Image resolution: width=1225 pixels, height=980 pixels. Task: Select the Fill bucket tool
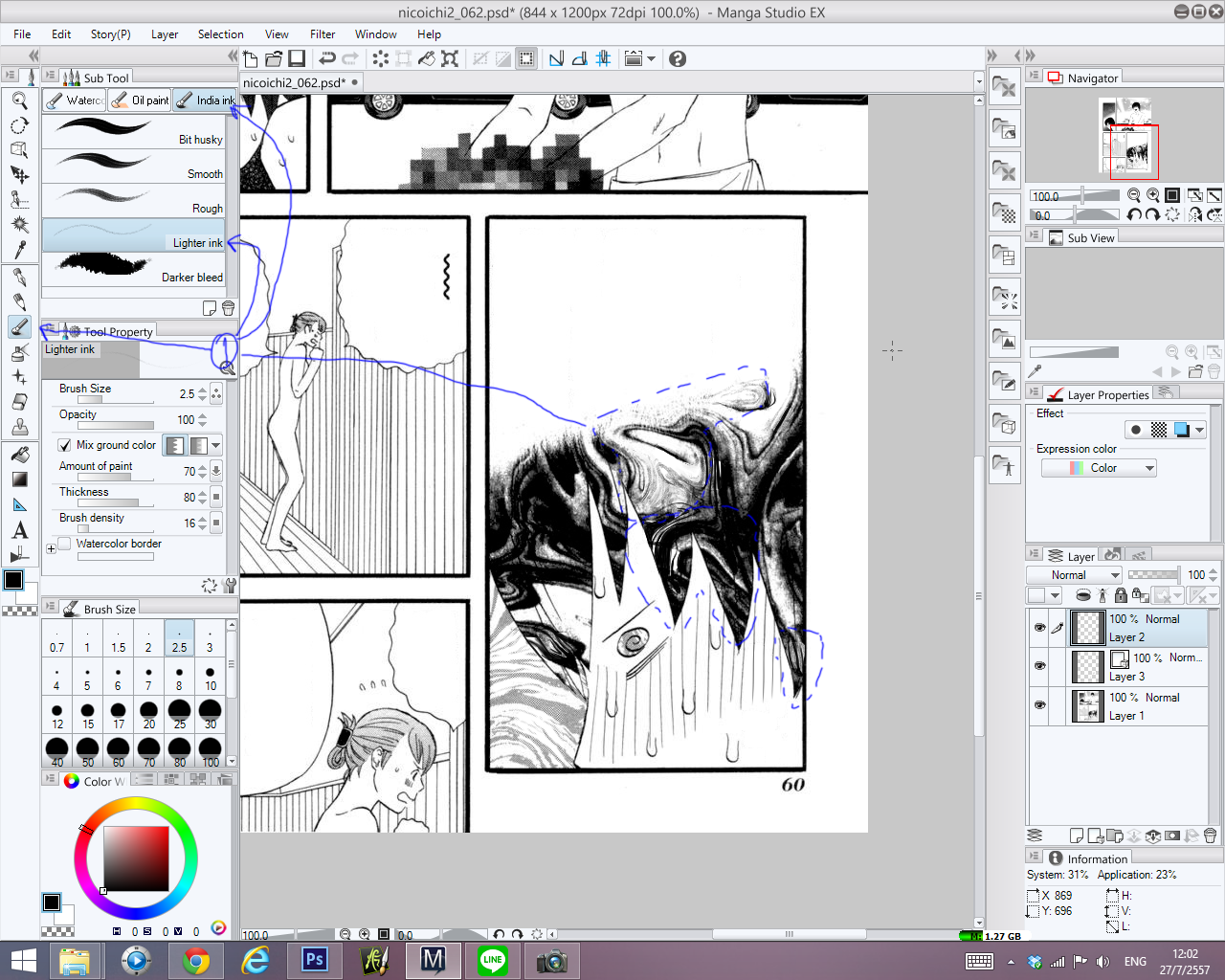[x=19, y=455]
